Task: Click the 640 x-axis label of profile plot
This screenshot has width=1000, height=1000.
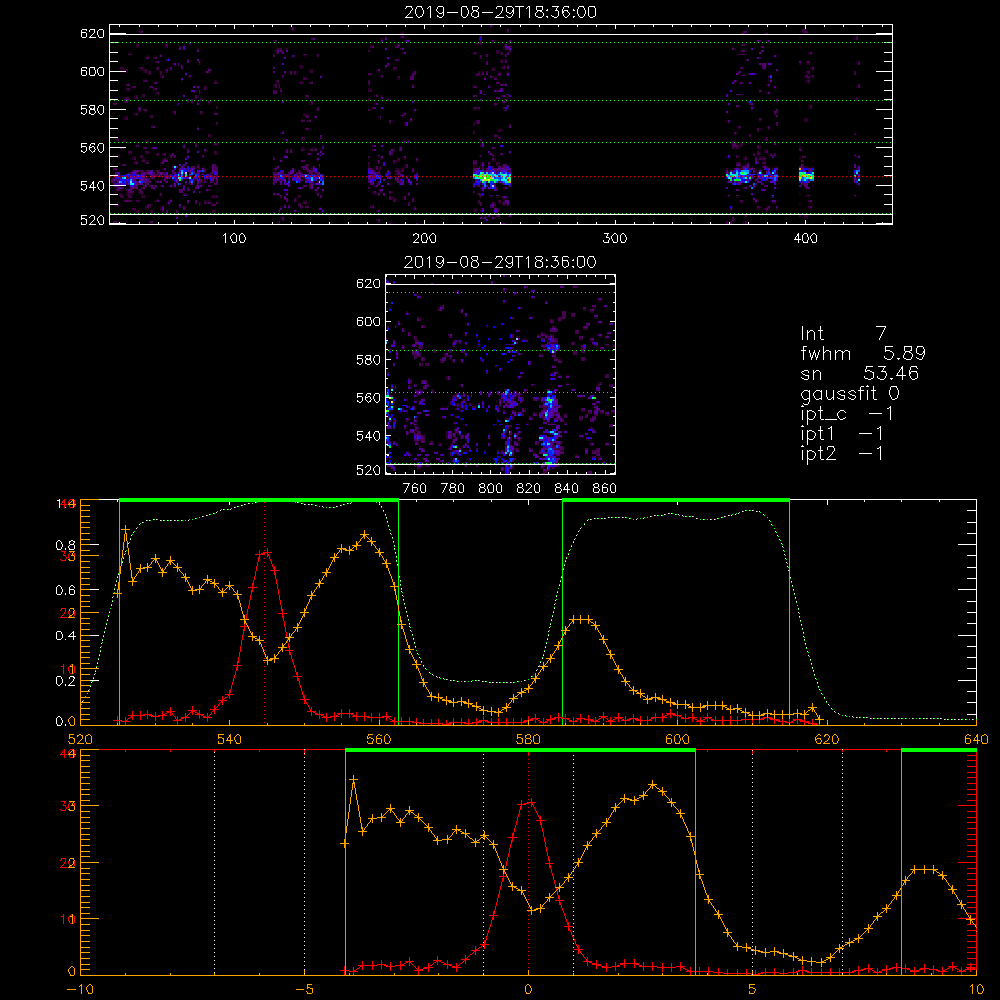Action: [976, 739]
